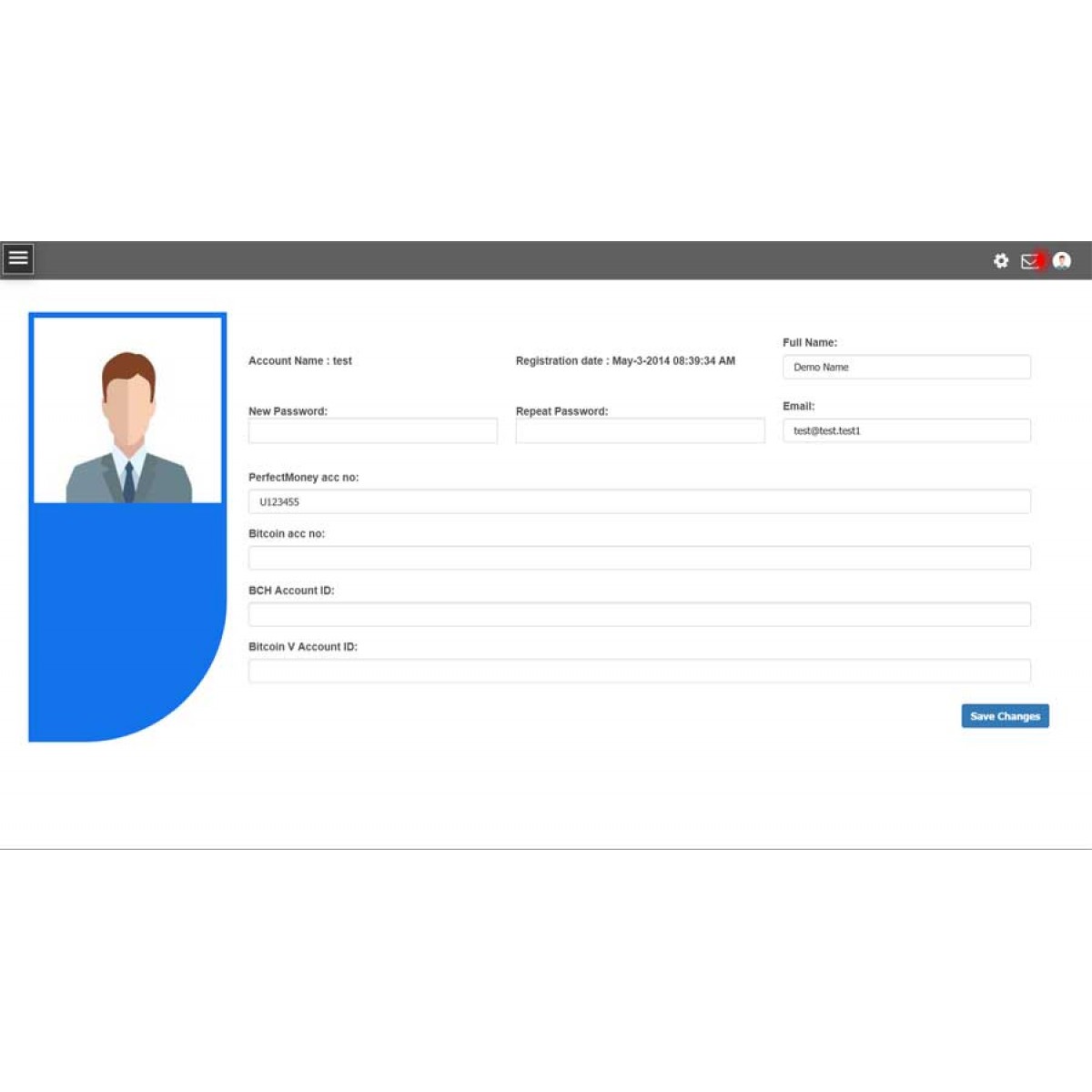Click the large profile picture
Image resolution: width=1092 pixels, height=1092 pixels.
pyautogui.click(x=127, y=409)
